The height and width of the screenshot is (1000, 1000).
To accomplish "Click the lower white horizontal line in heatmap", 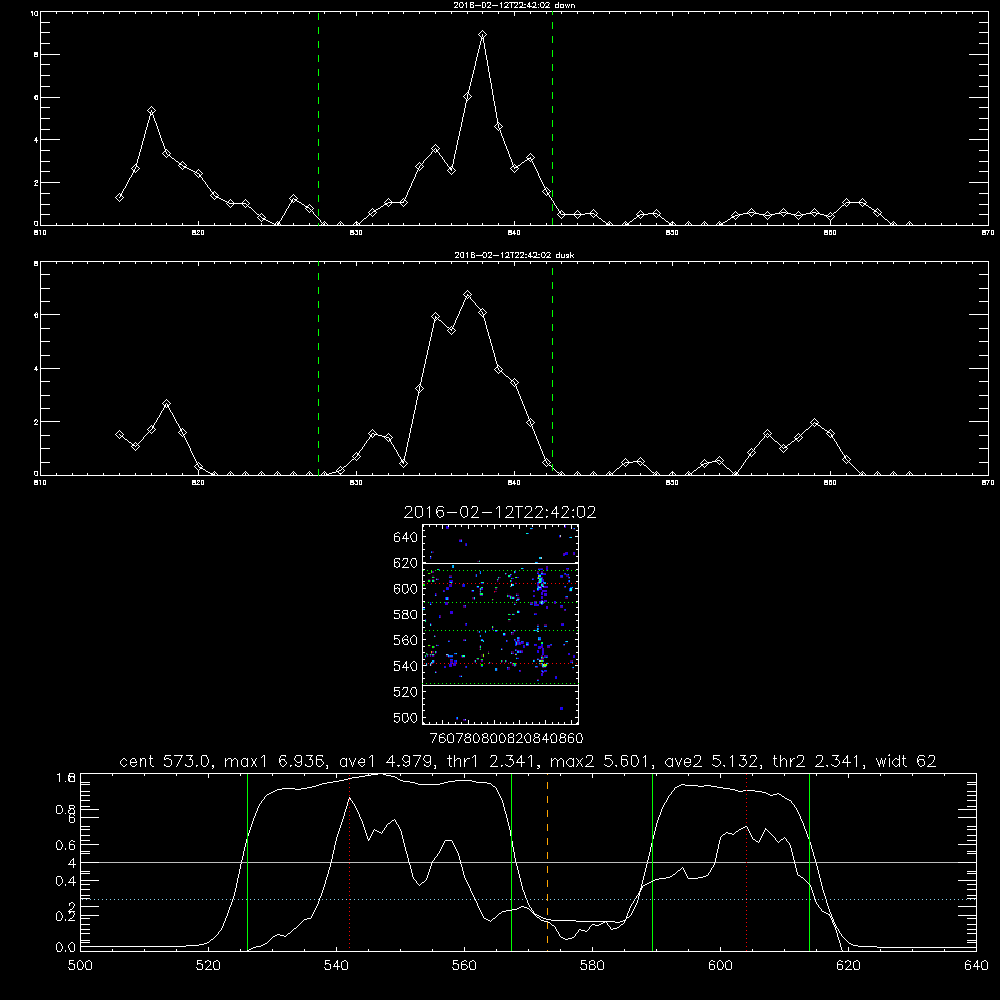I will (501, 686).
